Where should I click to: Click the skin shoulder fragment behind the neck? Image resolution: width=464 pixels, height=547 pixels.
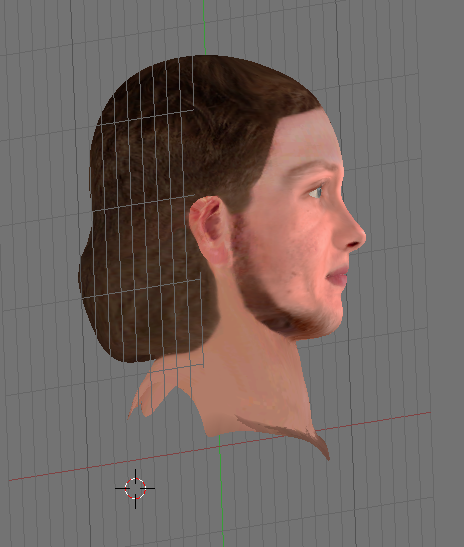(x=154, y=392)
